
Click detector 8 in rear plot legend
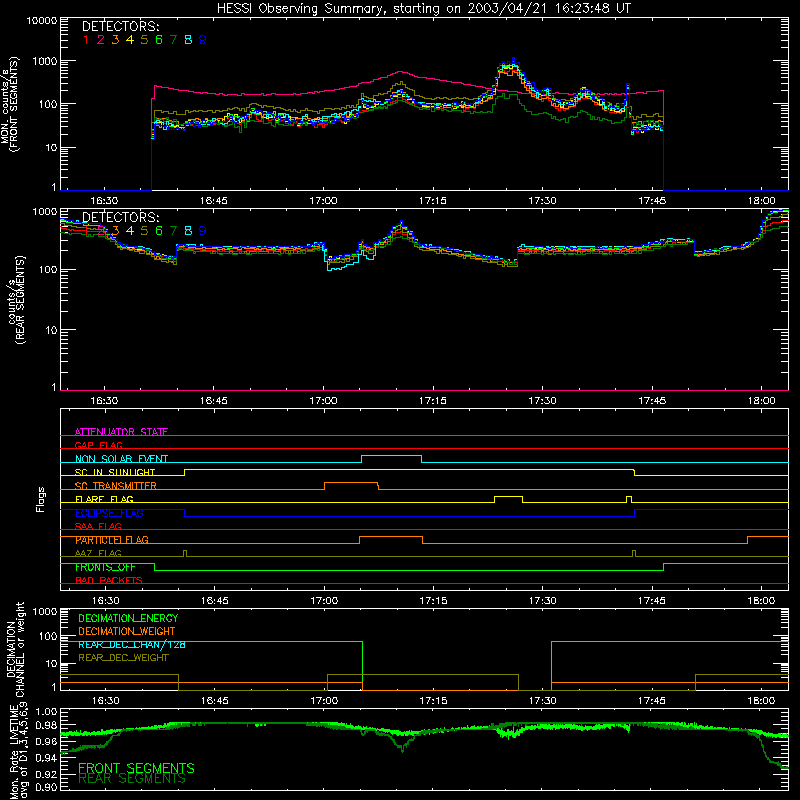[x=188, y=231]
